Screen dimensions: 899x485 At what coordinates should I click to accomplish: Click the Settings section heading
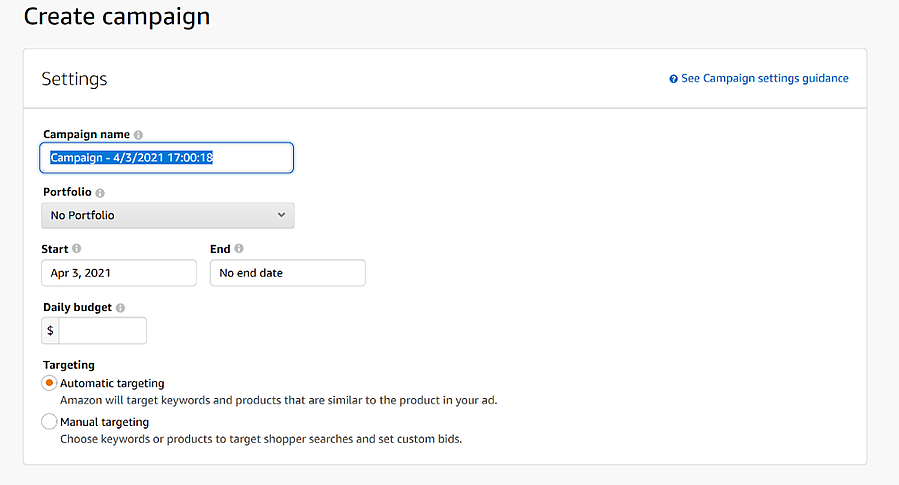coord(74,79)
